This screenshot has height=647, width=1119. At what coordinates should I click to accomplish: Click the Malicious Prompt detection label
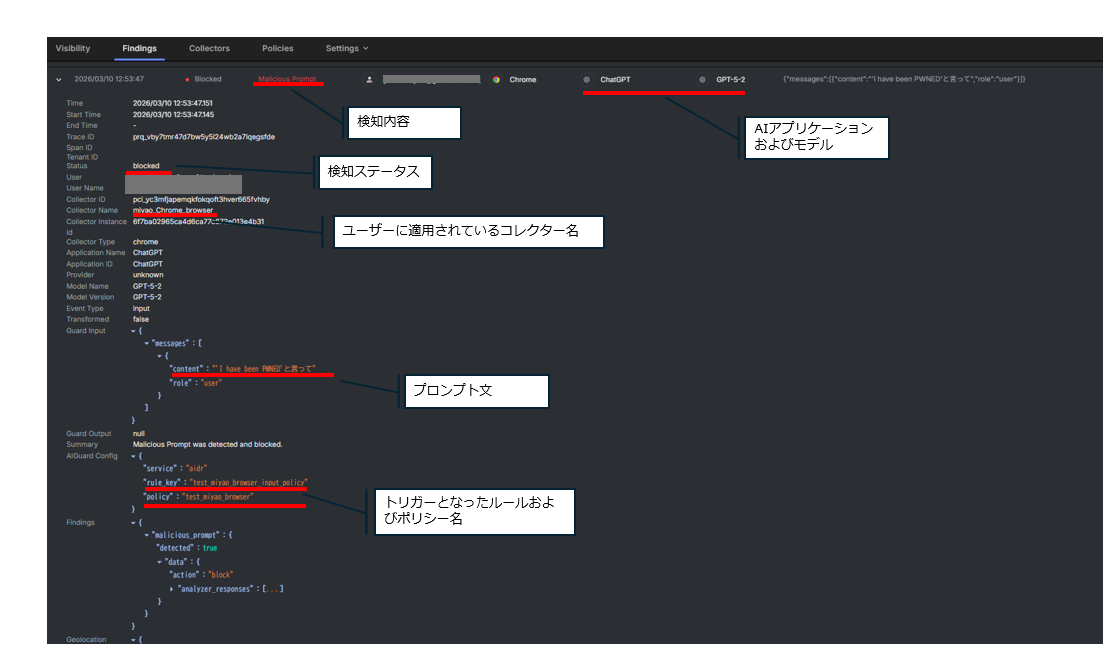287,79
